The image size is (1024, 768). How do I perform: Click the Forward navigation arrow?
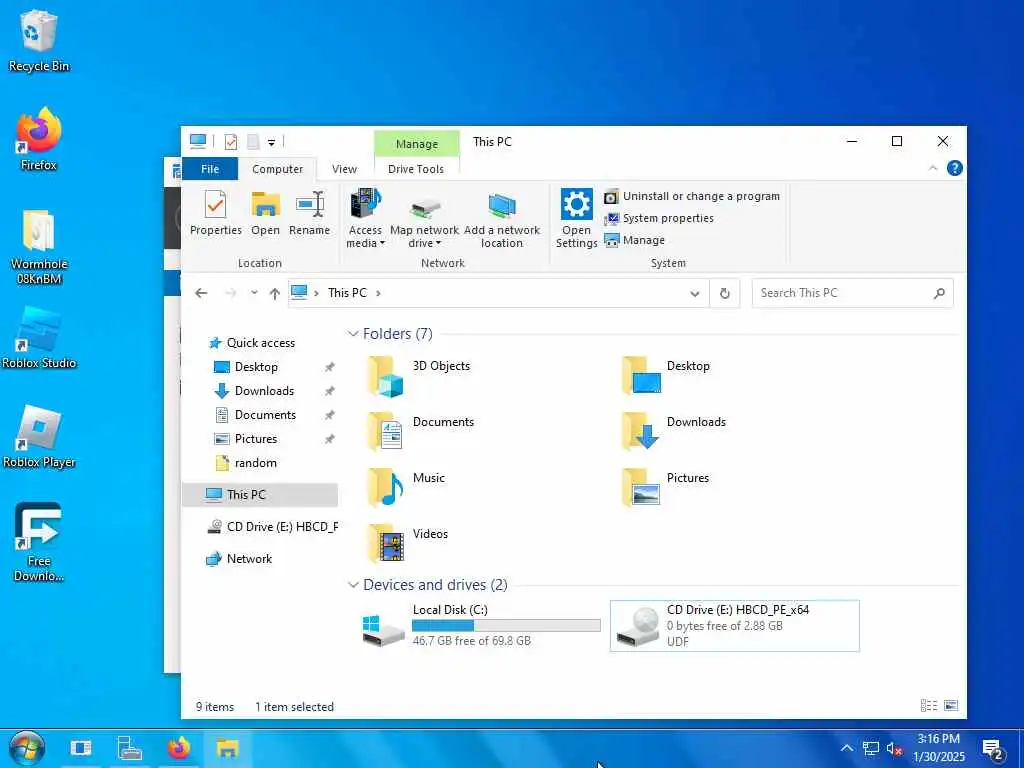(x=230, y=293)
